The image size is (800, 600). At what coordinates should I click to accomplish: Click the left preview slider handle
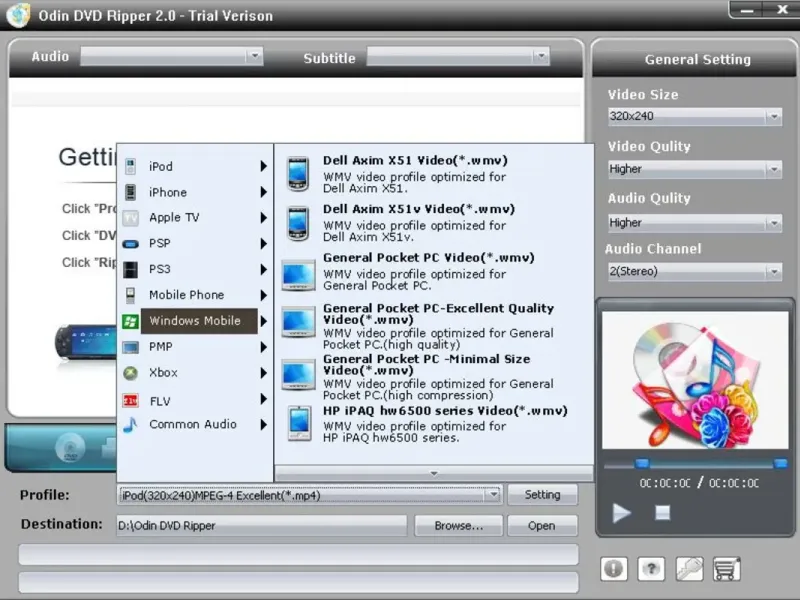[642, 463]
